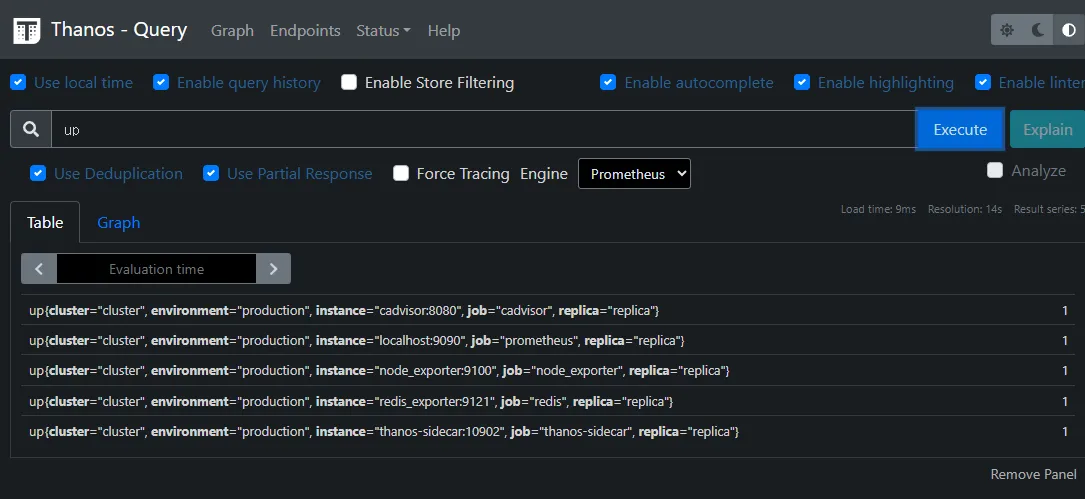Go to previous evaluation time arrow
Viewport: 1085px width, 499px height.
point(39,269)
